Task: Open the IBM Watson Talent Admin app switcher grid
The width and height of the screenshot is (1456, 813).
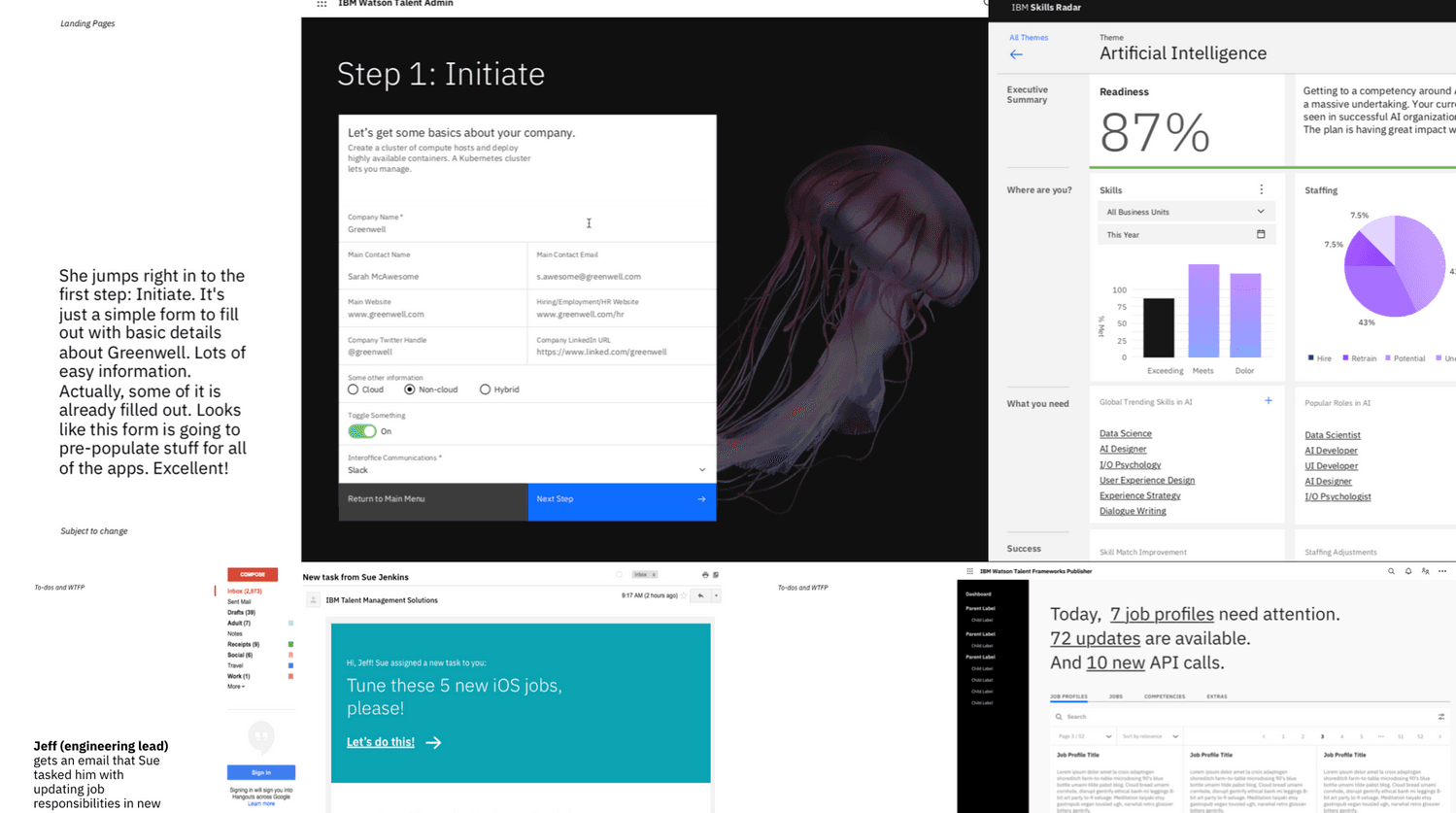Action: pyautogui.click(x=322, y=4)
